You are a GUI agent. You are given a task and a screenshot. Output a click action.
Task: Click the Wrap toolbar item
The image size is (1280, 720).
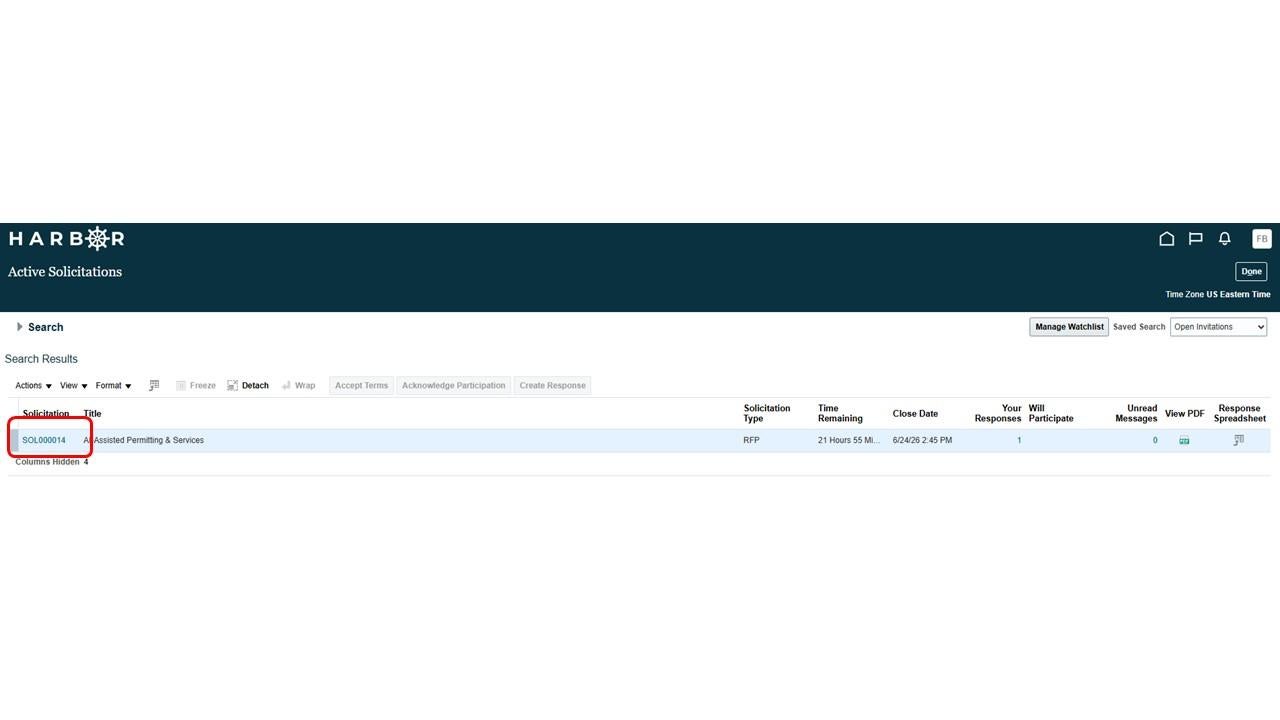pos(298,385)
